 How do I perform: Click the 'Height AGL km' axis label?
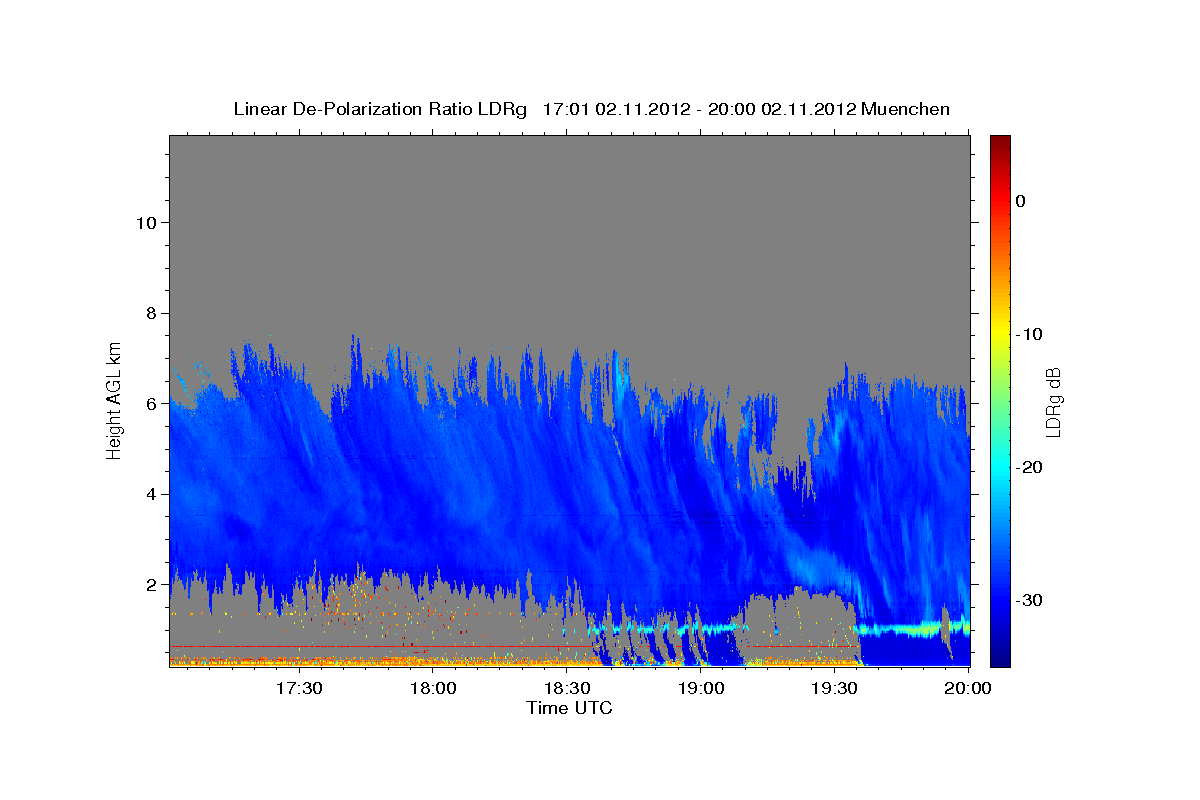pos(115,399)
